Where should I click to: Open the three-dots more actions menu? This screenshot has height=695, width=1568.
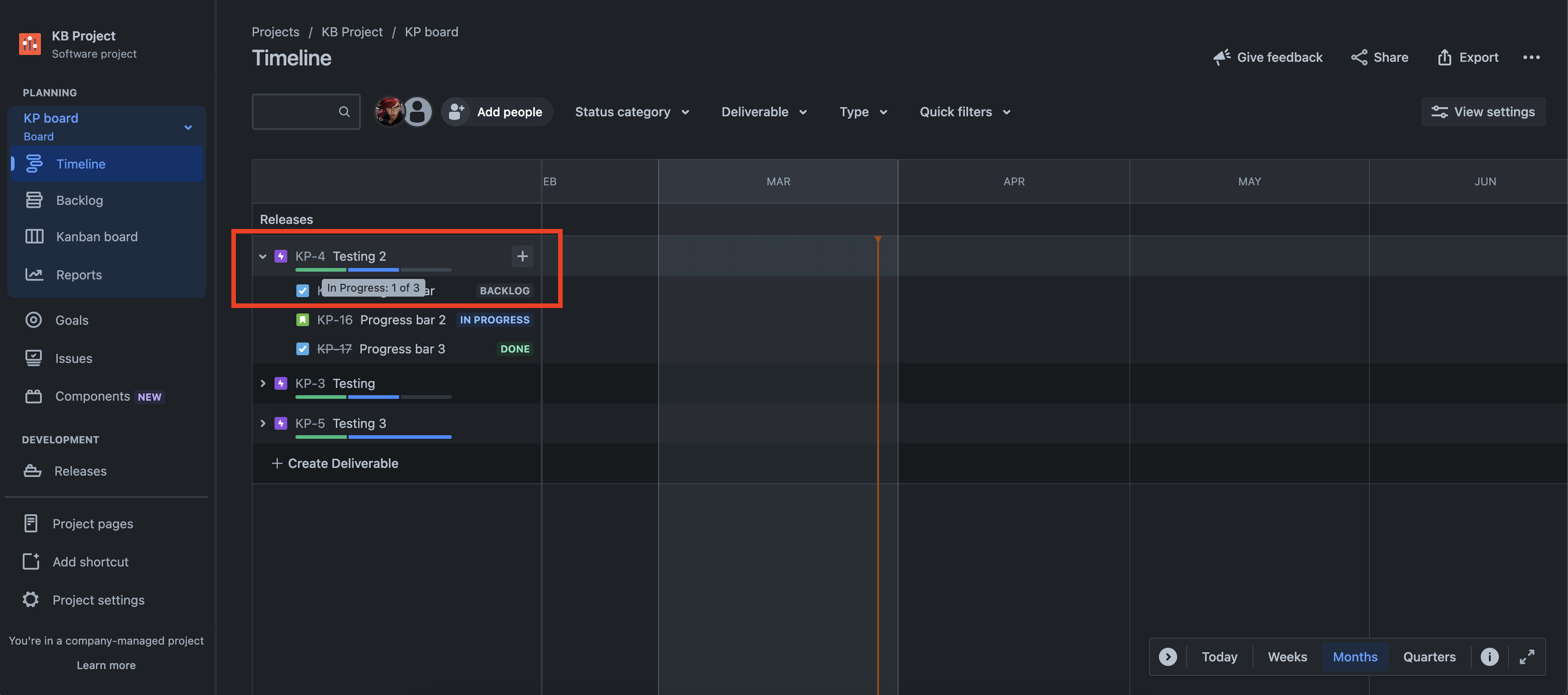(1531, 57)
